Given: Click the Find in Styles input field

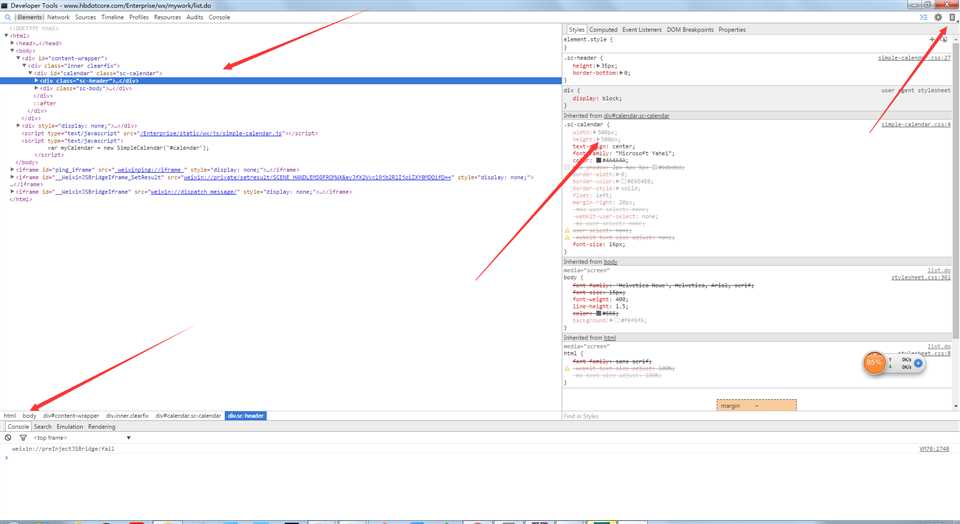Looking at the screenshot, I should tap(756, 416).
